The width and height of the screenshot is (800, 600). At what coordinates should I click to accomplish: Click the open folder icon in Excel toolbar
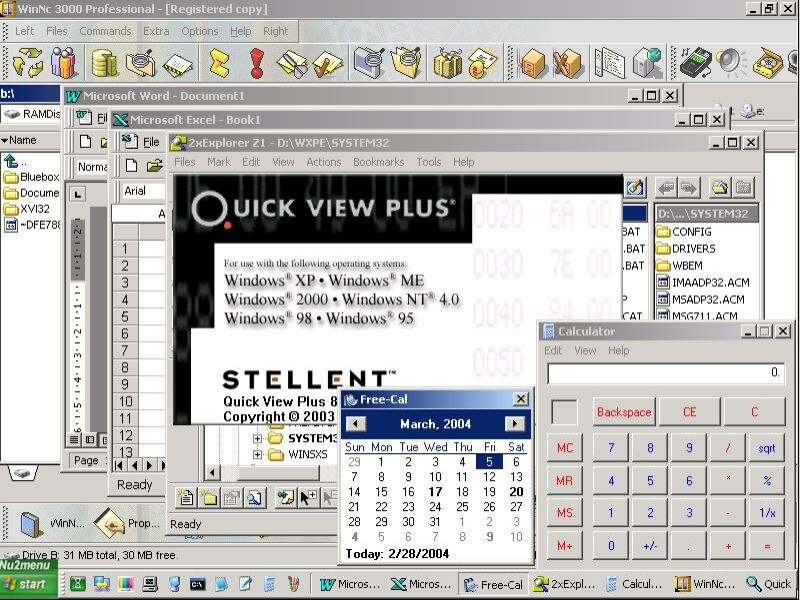tap(155, 165)
